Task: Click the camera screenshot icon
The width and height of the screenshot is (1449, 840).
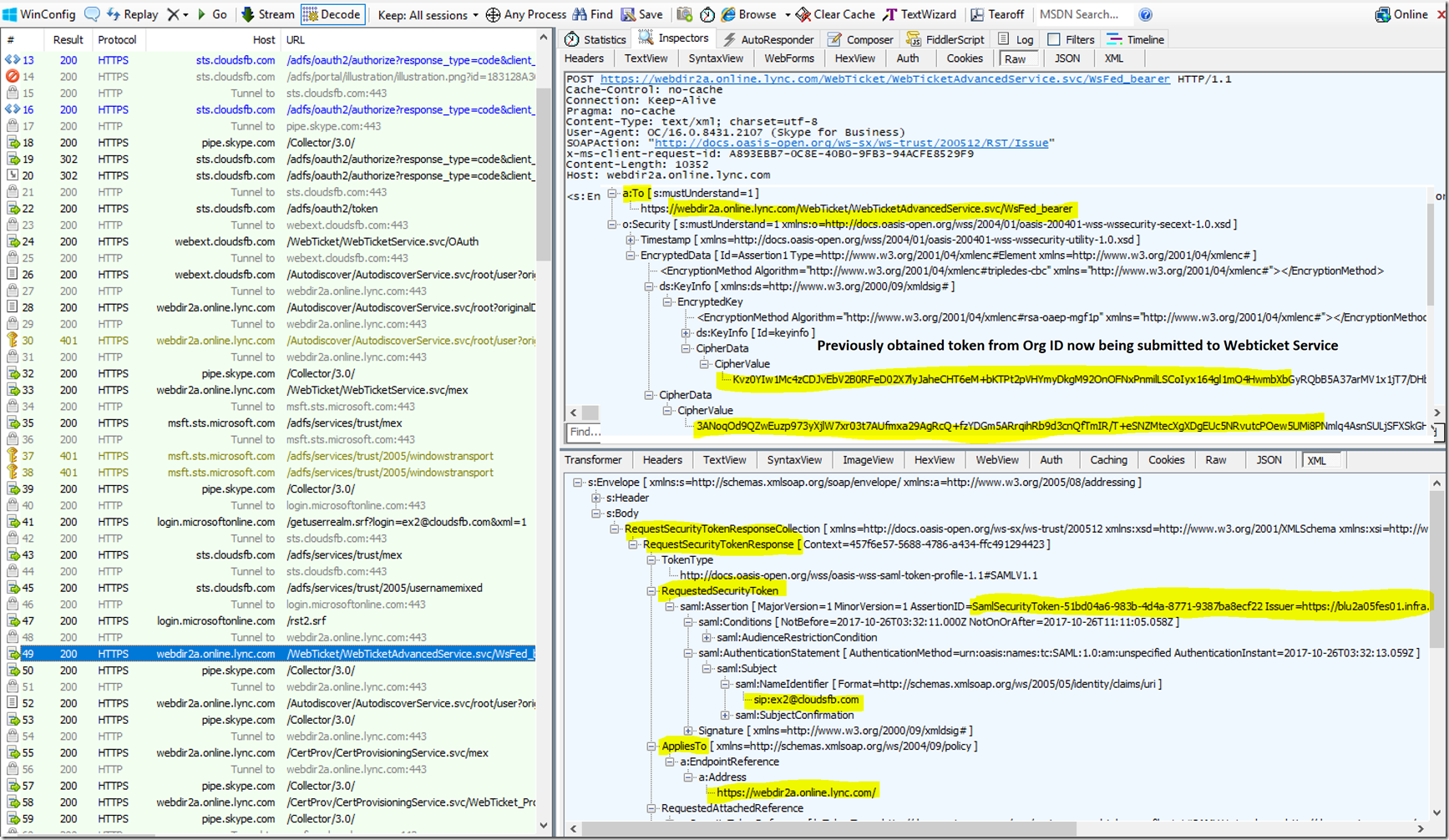Action: [684, 14]
